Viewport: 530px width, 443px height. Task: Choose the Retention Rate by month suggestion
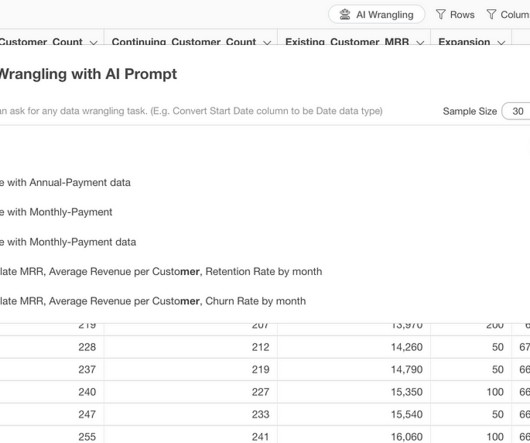(x=161, y=271)
